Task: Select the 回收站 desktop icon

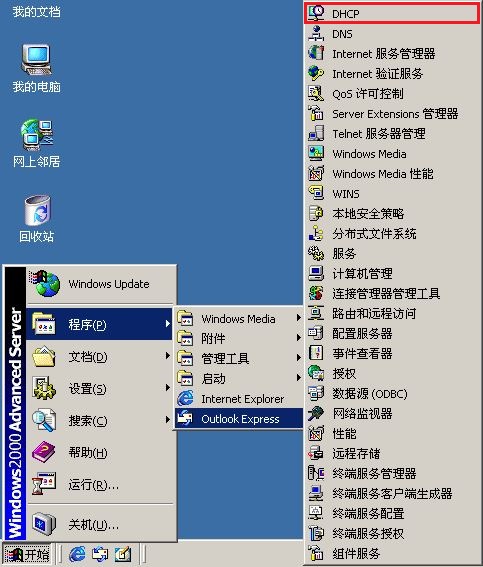Action: click(36, 219)
